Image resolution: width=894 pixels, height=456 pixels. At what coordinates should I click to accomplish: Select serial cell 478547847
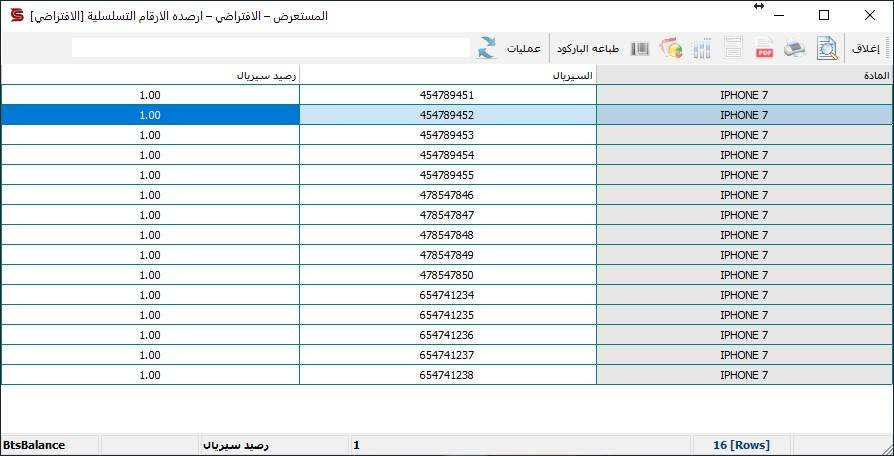tap(448, 215)
